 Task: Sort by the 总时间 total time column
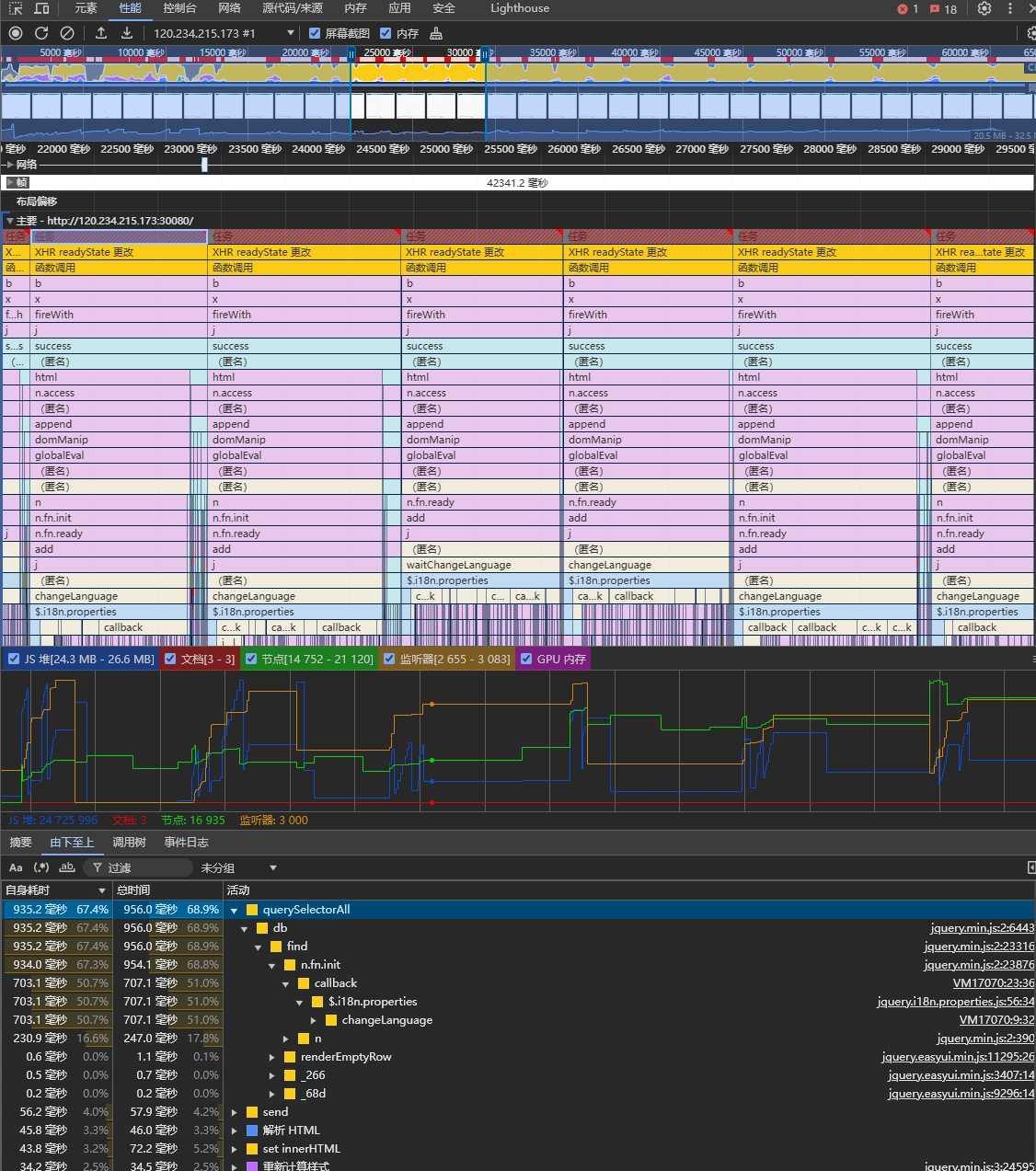[167, 890]
